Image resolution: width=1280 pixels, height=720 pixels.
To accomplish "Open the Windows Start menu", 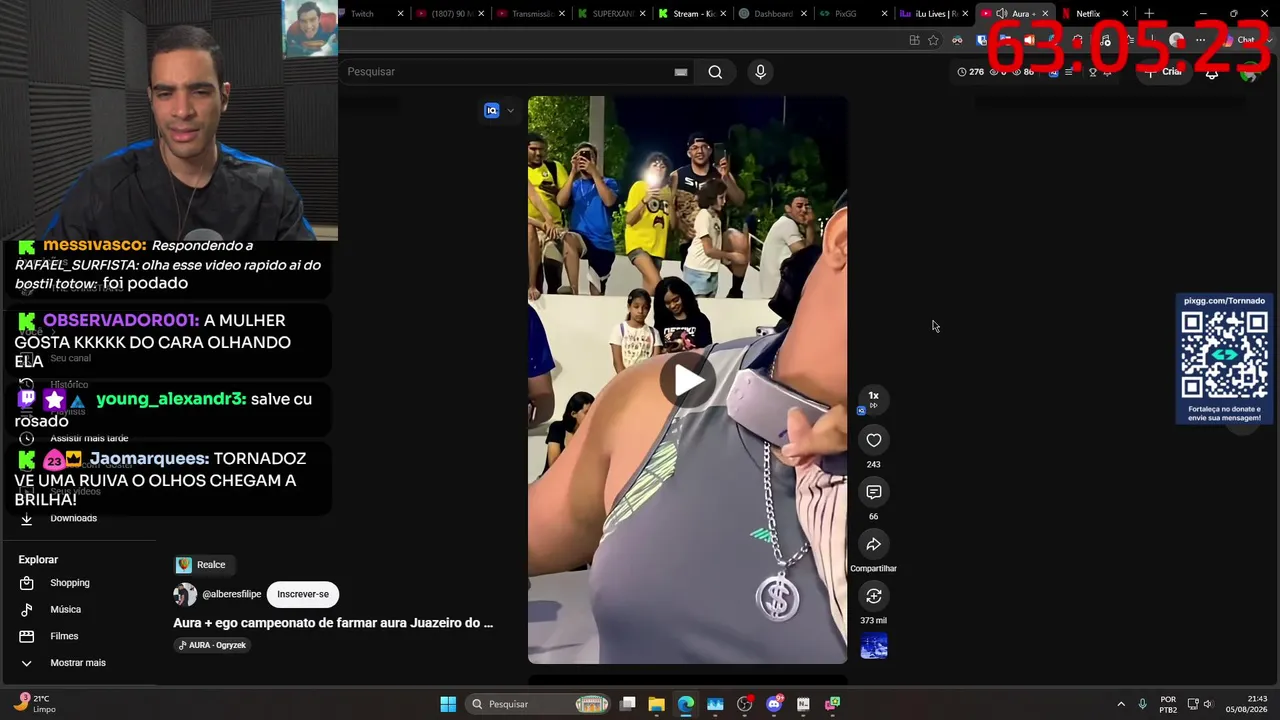I will [448, 704].
